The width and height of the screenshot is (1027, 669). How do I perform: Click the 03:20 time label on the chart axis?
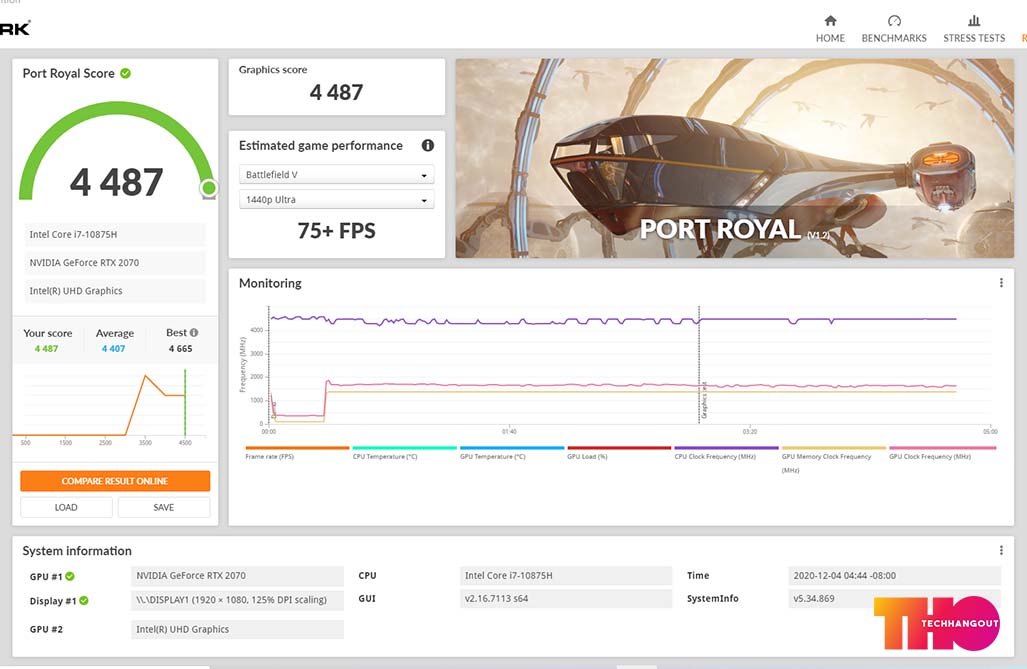click(749, 432)
